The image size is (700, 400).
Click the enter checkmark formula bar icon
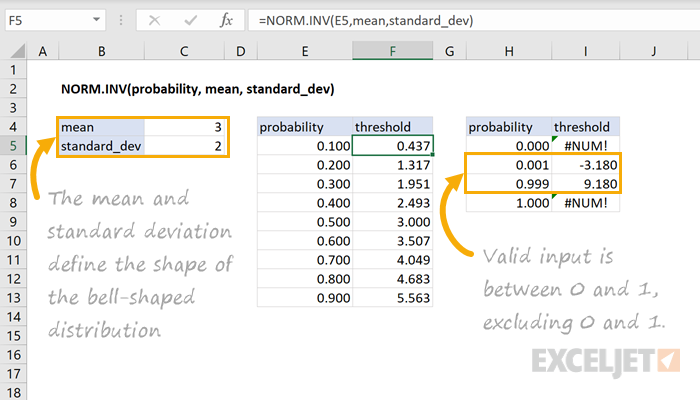(x=190, y=20)
